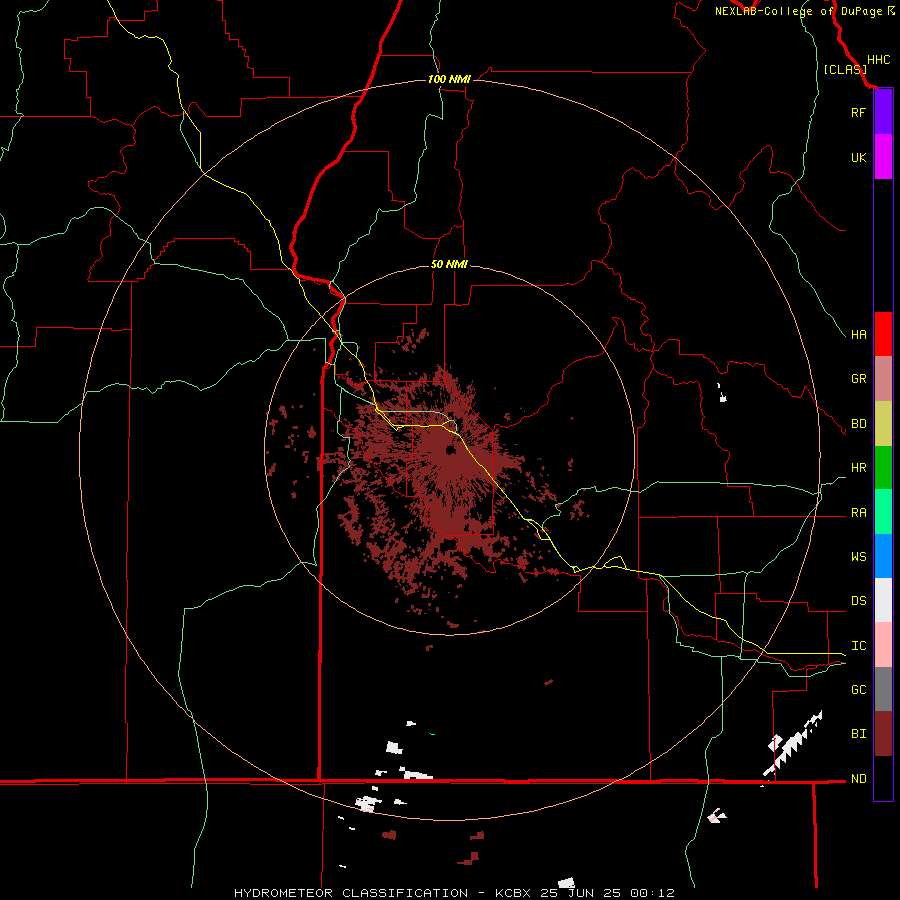Click the IC legend label

[858, 646]
